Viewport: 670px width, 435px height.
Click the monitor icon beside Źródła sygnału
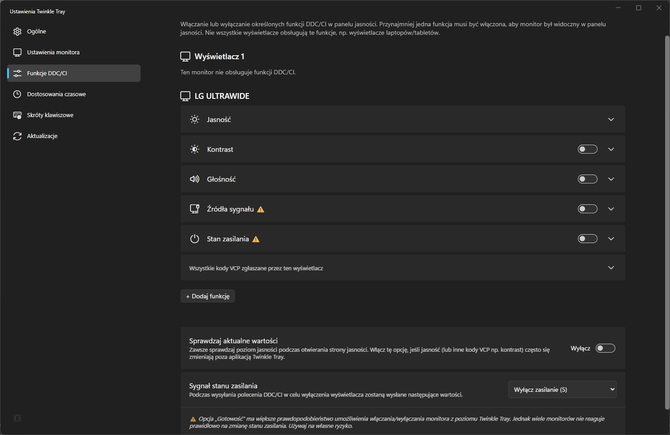195,209
